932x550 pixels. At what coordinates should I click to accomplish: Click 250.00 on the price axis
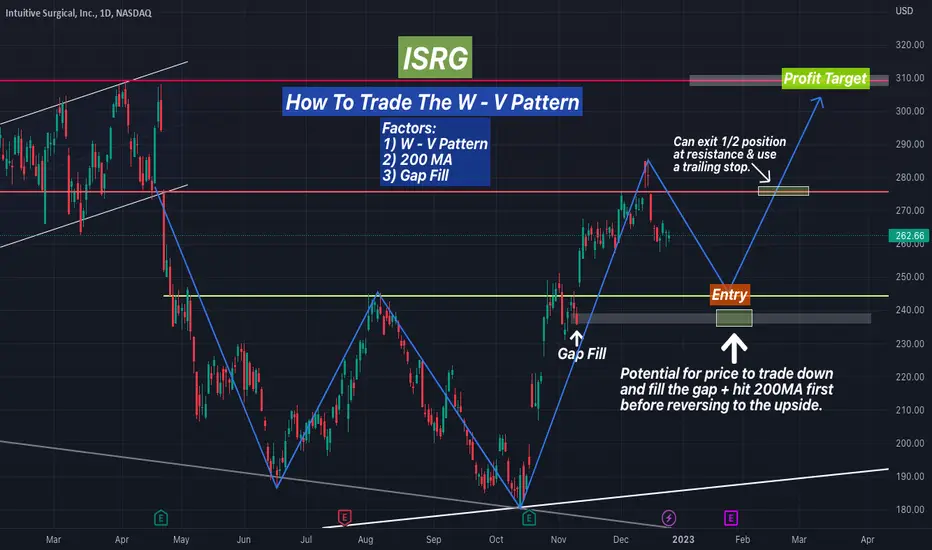(909, 277)
